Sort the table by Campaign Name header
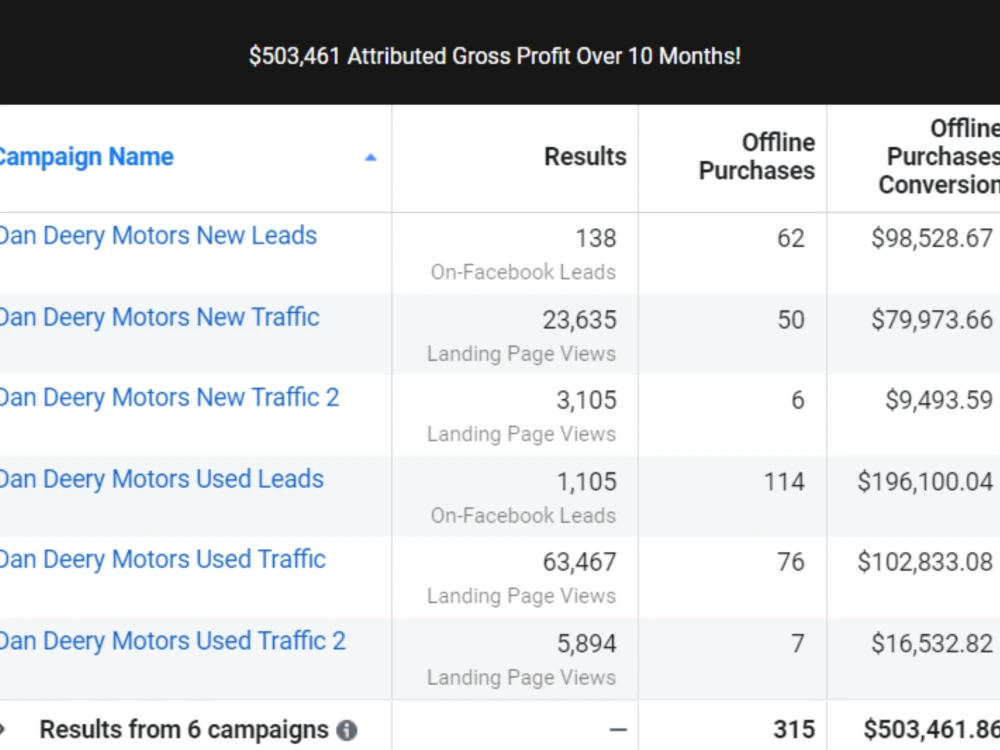The image size is (1000, 750). point(87,157)
